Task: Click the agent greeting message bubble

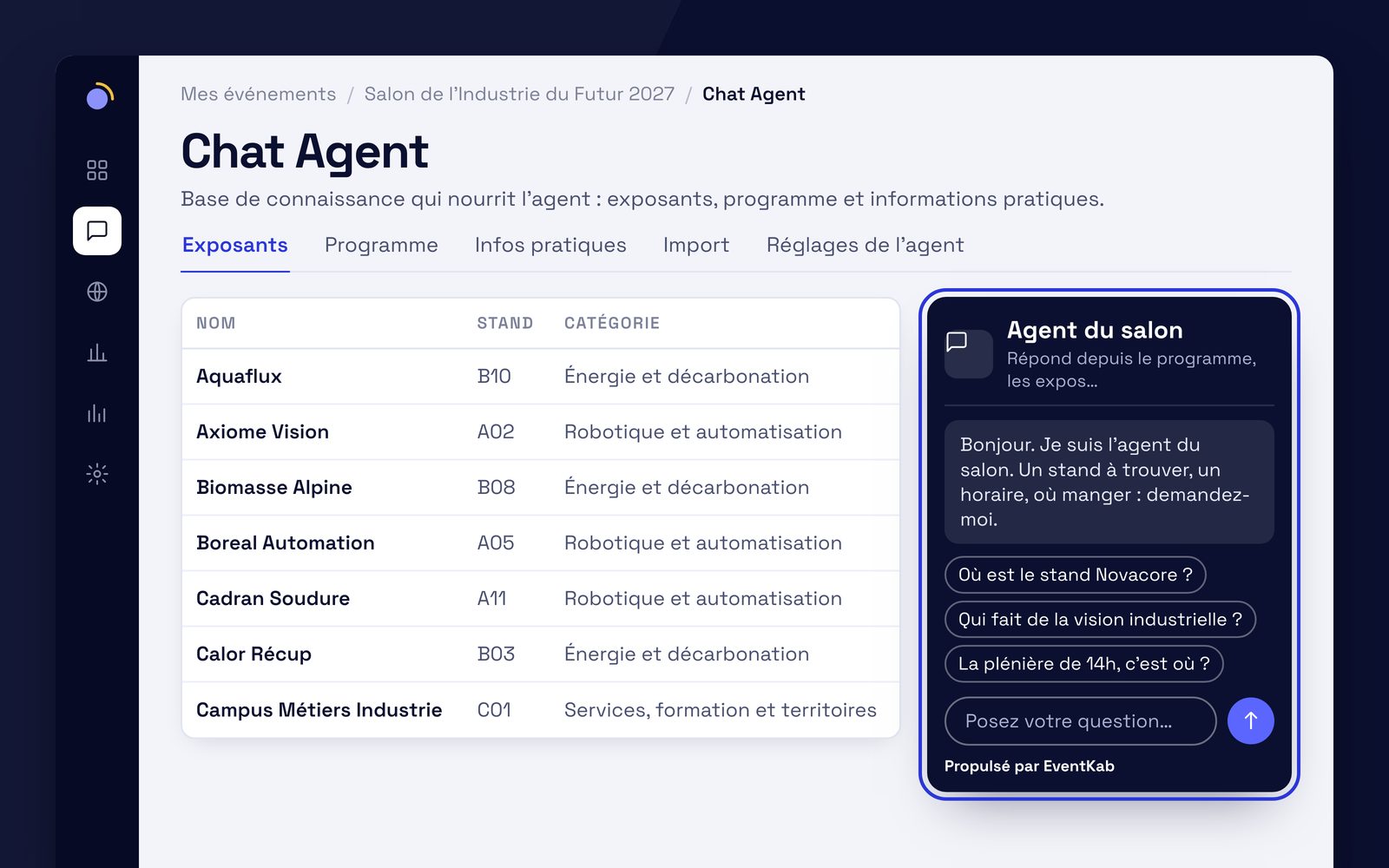Action: click(x=1109, y=482)
